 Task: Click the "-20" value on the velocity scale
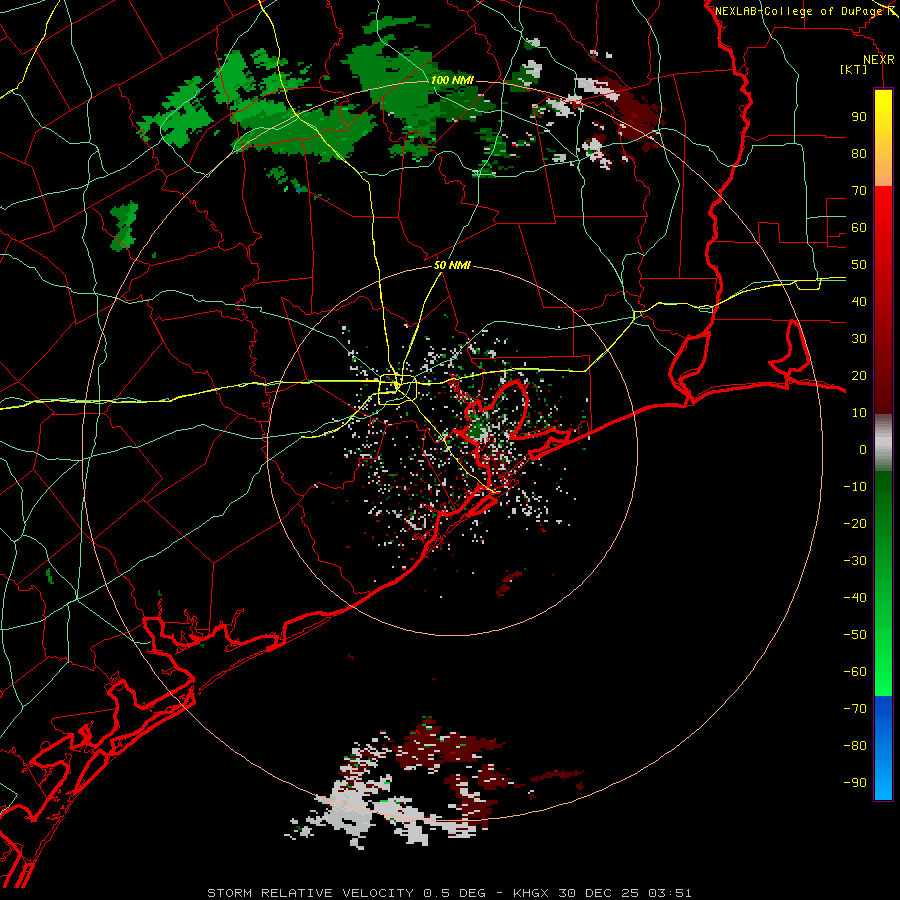[855, 523]
